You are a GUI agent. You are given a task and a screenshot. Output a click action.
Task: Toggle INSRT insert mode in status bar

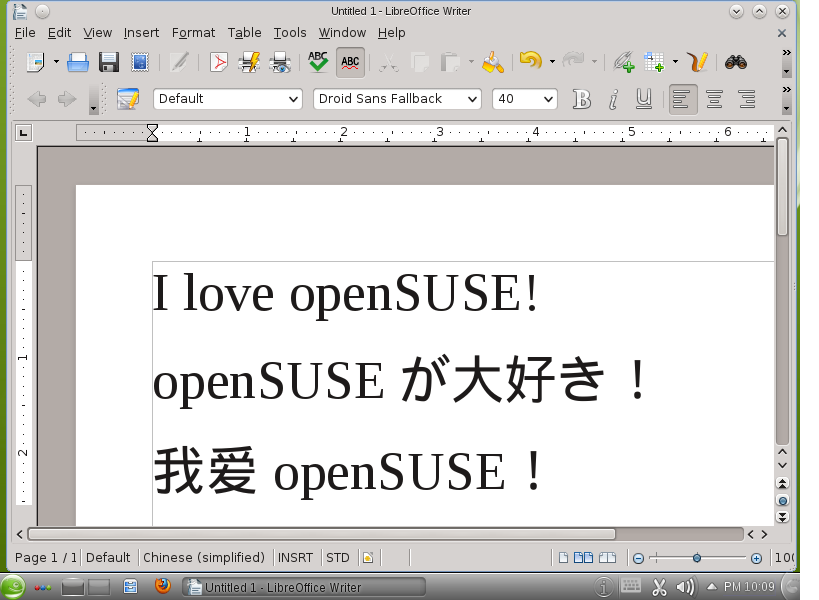[295, 558]
